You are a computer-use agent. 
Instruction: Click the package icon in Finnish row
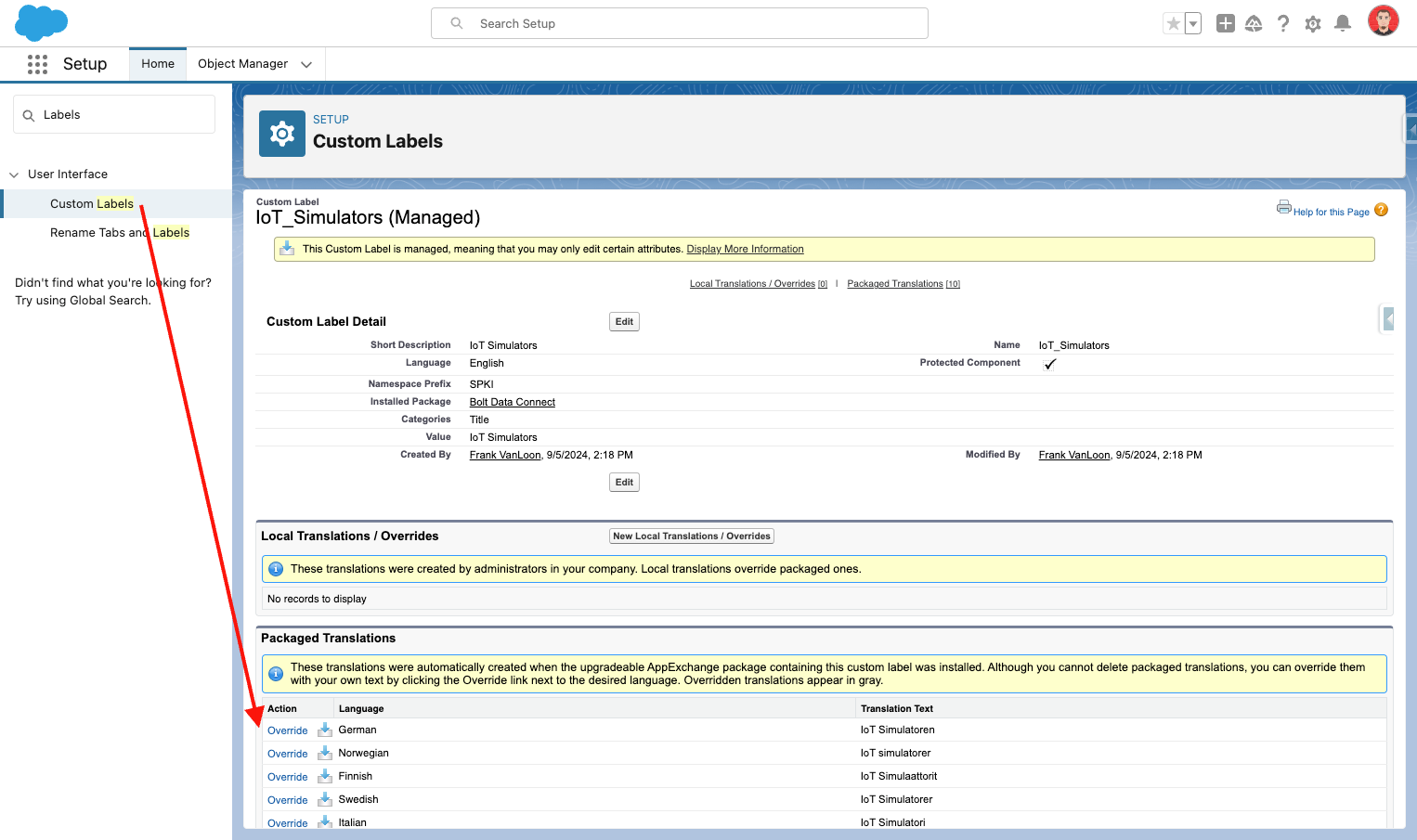click(325, 776)
